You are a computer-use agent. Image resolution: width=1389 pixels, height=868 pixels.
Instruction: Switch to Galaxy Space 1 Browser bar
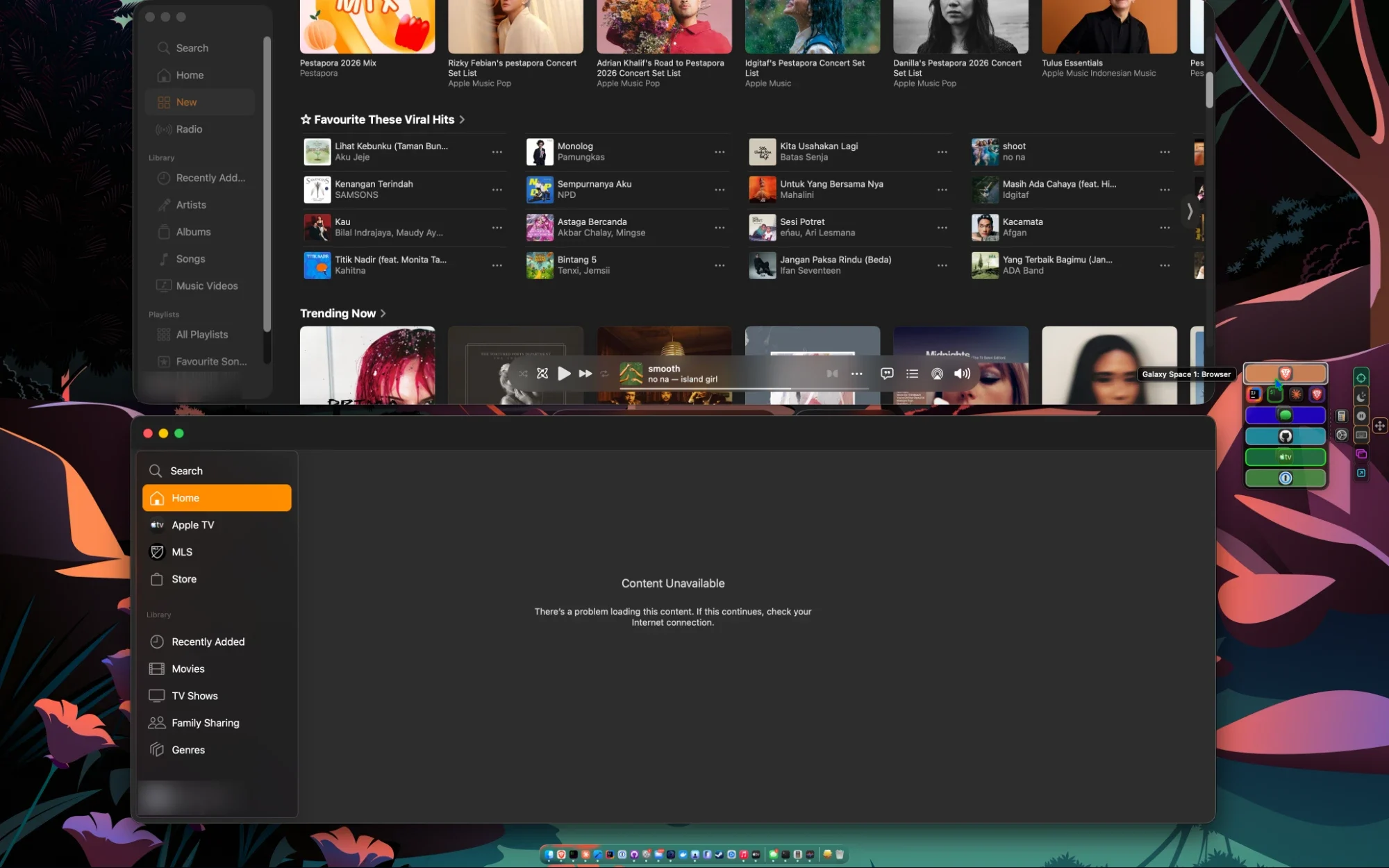click(1286, 374)
